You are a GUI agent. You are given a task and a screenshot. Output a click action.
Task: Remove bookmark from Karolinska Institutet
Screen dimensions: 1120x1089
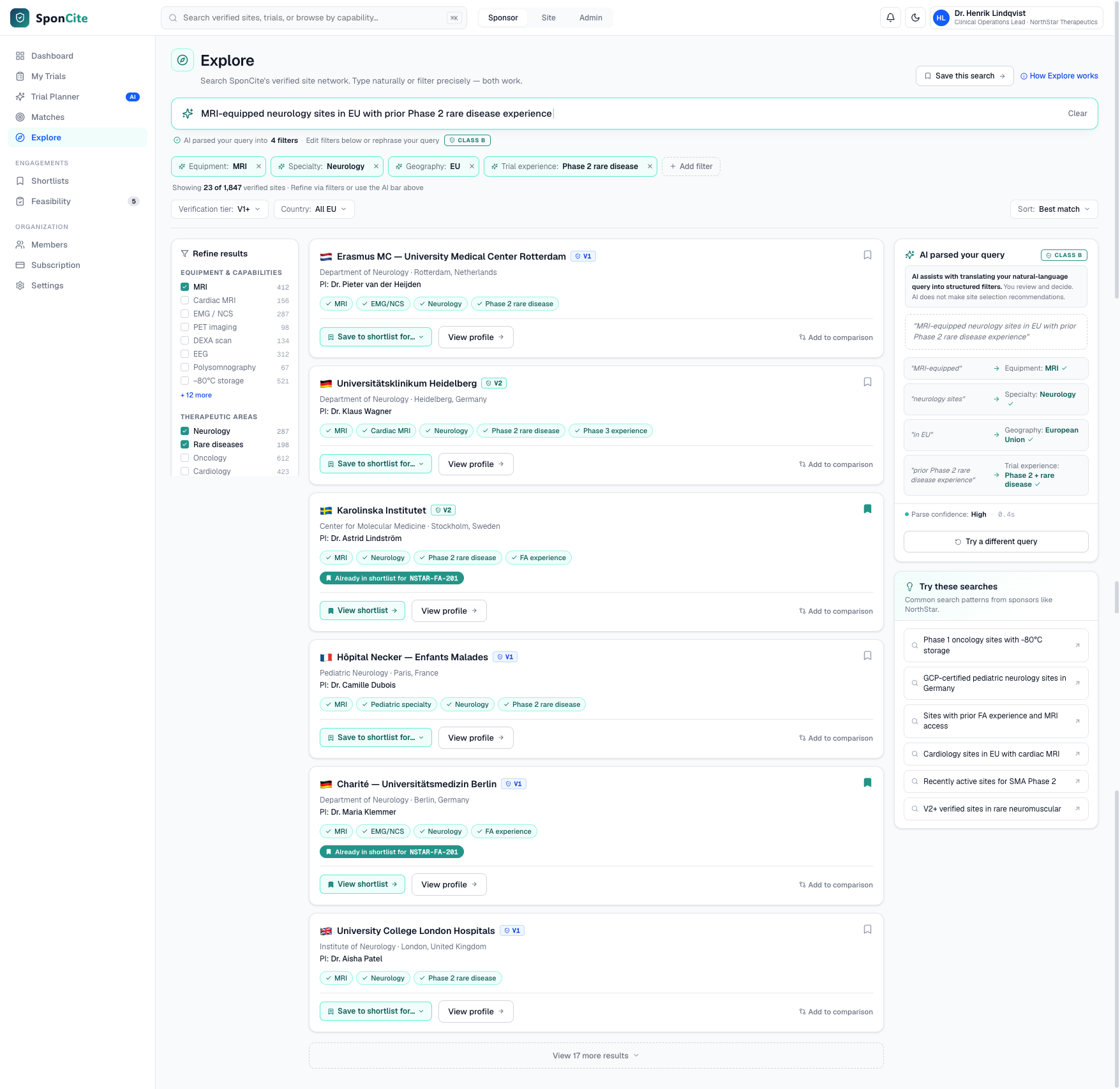point(867,509)
